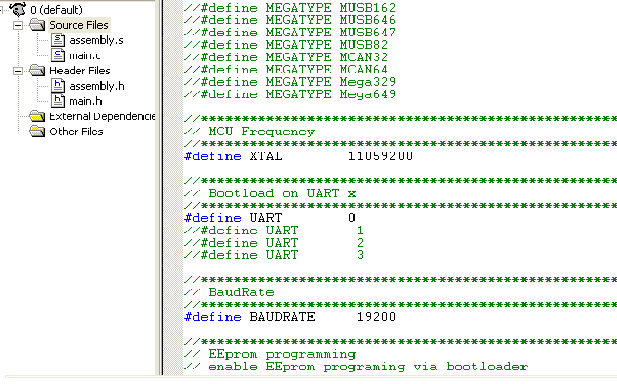This screenshot has height=384, width=617.
Task: Open assembly.s in the project tree
Action: pyautogui.click(x=96, y=40)
